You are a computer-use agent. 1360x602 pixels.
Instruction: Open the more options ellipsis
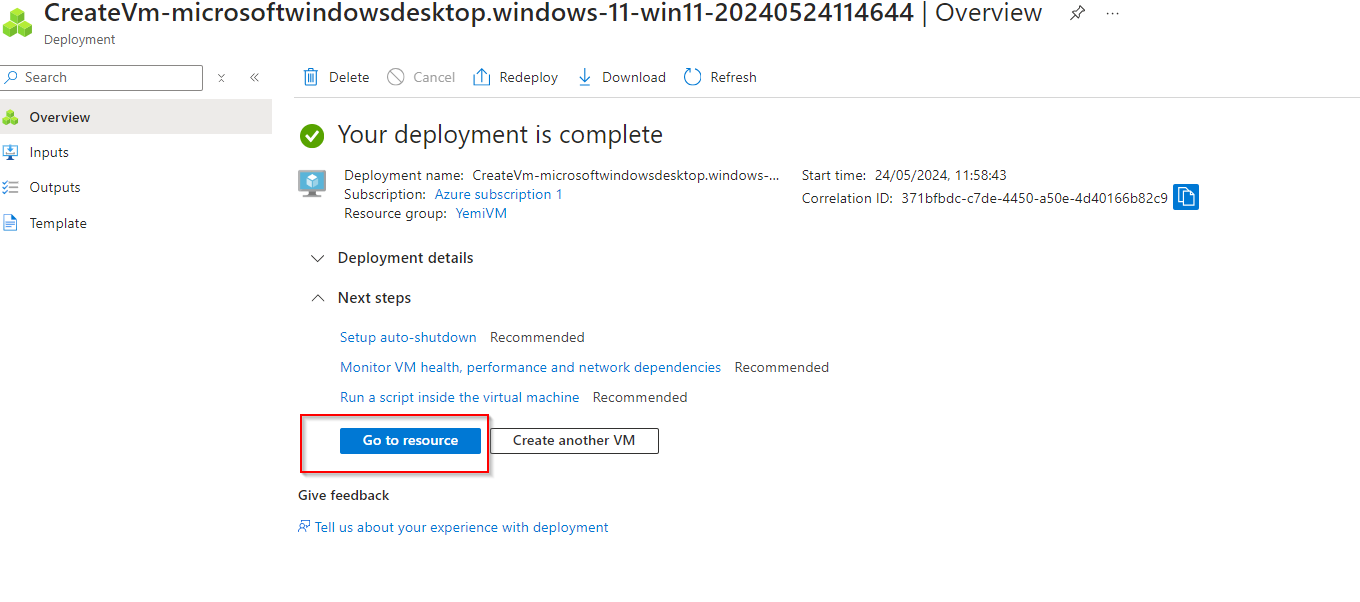(x=1113, y=14)
